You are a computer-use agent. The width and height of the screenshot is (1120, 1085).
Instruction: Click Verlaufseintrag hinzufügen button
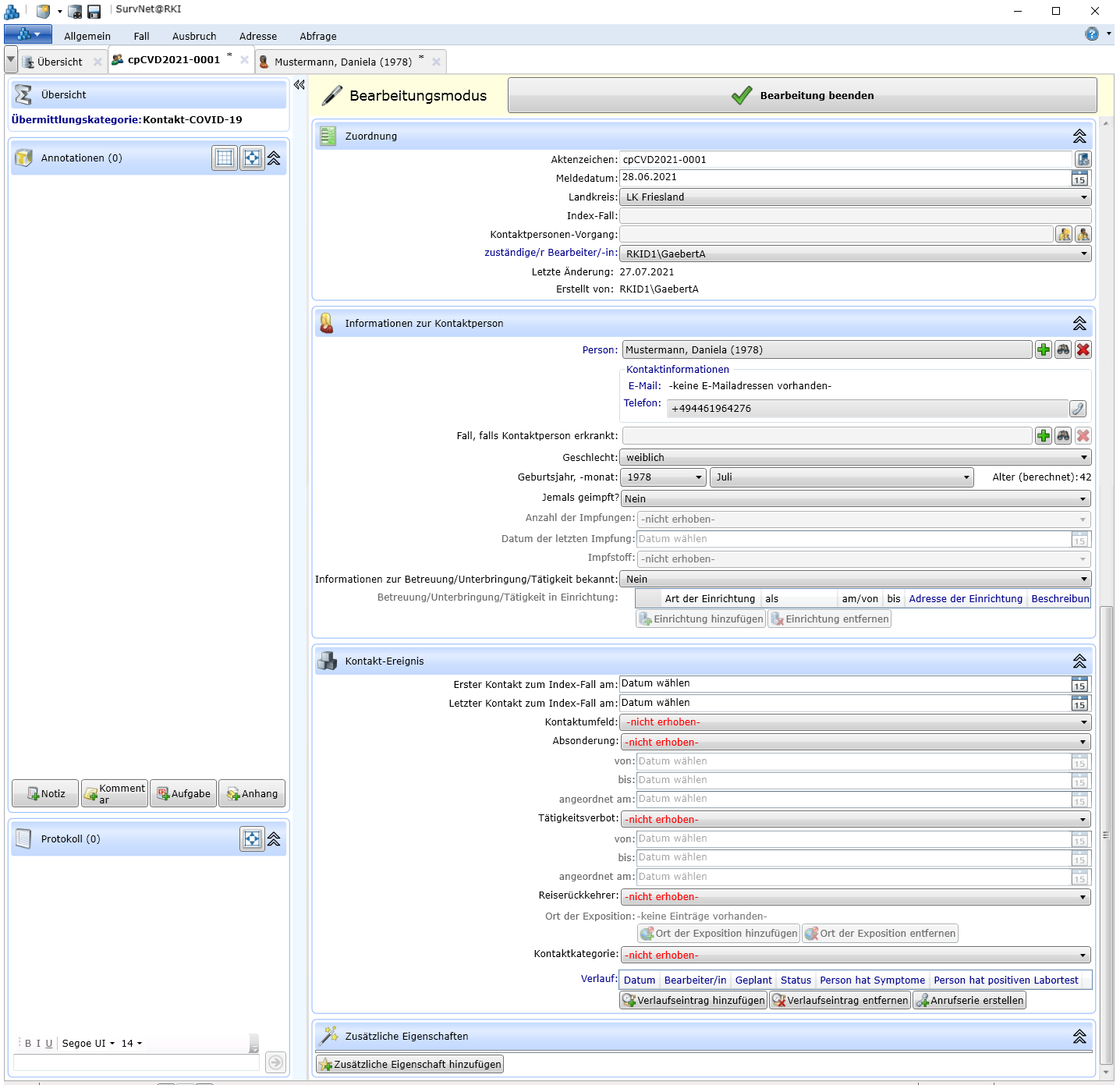[693, 1001]
